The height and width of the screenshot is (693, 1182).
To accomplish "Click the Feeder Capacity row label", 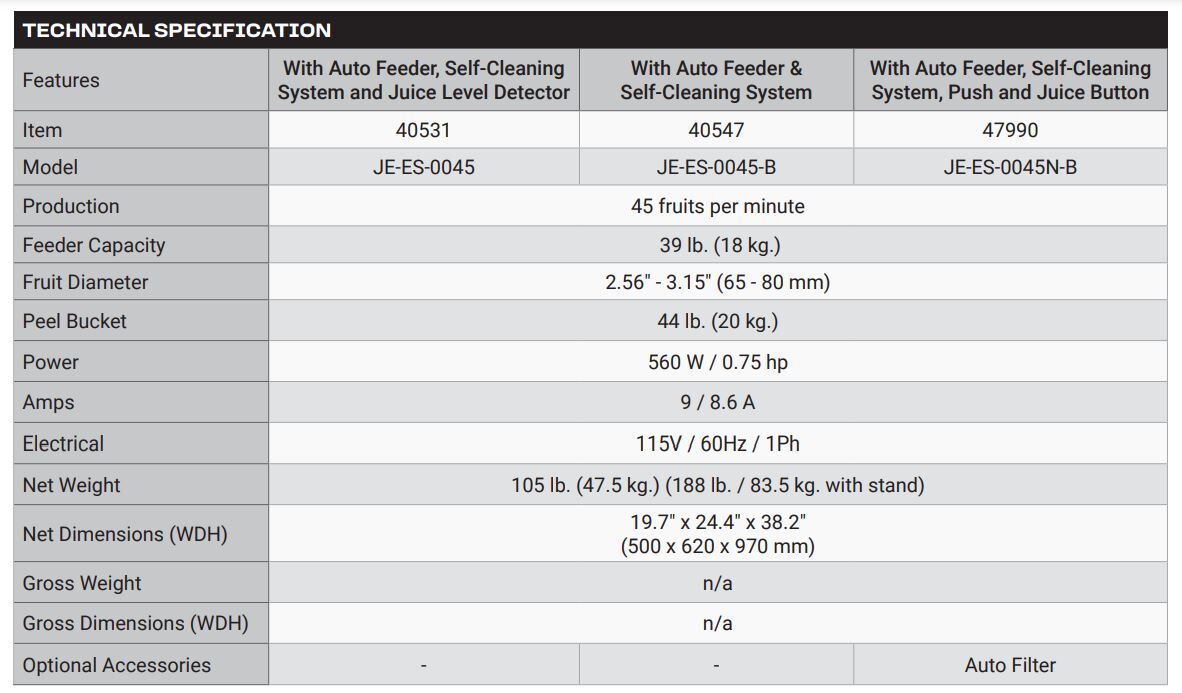I will 94,245.
